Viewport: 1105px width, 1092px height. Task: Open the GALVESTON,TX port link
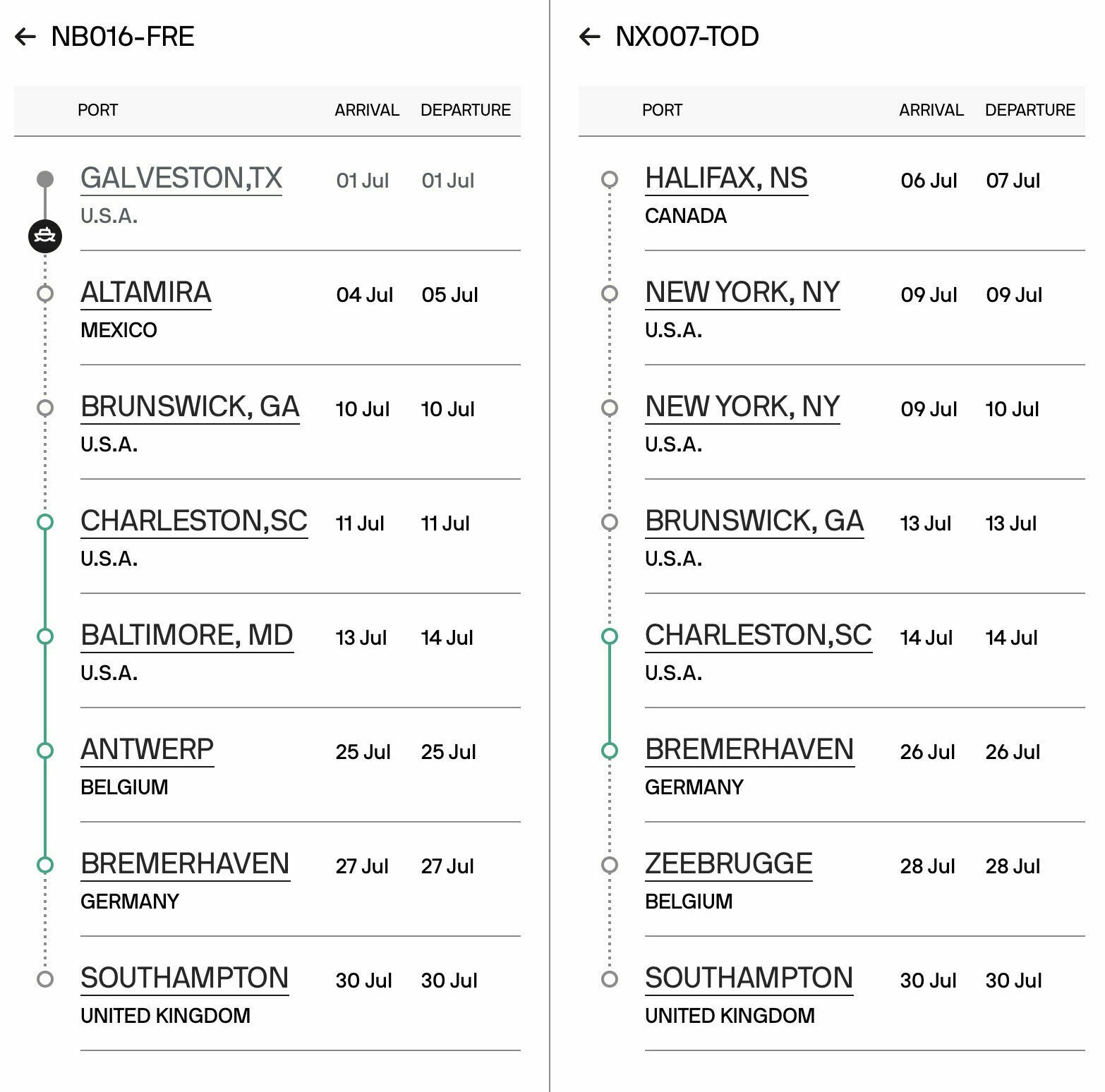click(181, 178)
